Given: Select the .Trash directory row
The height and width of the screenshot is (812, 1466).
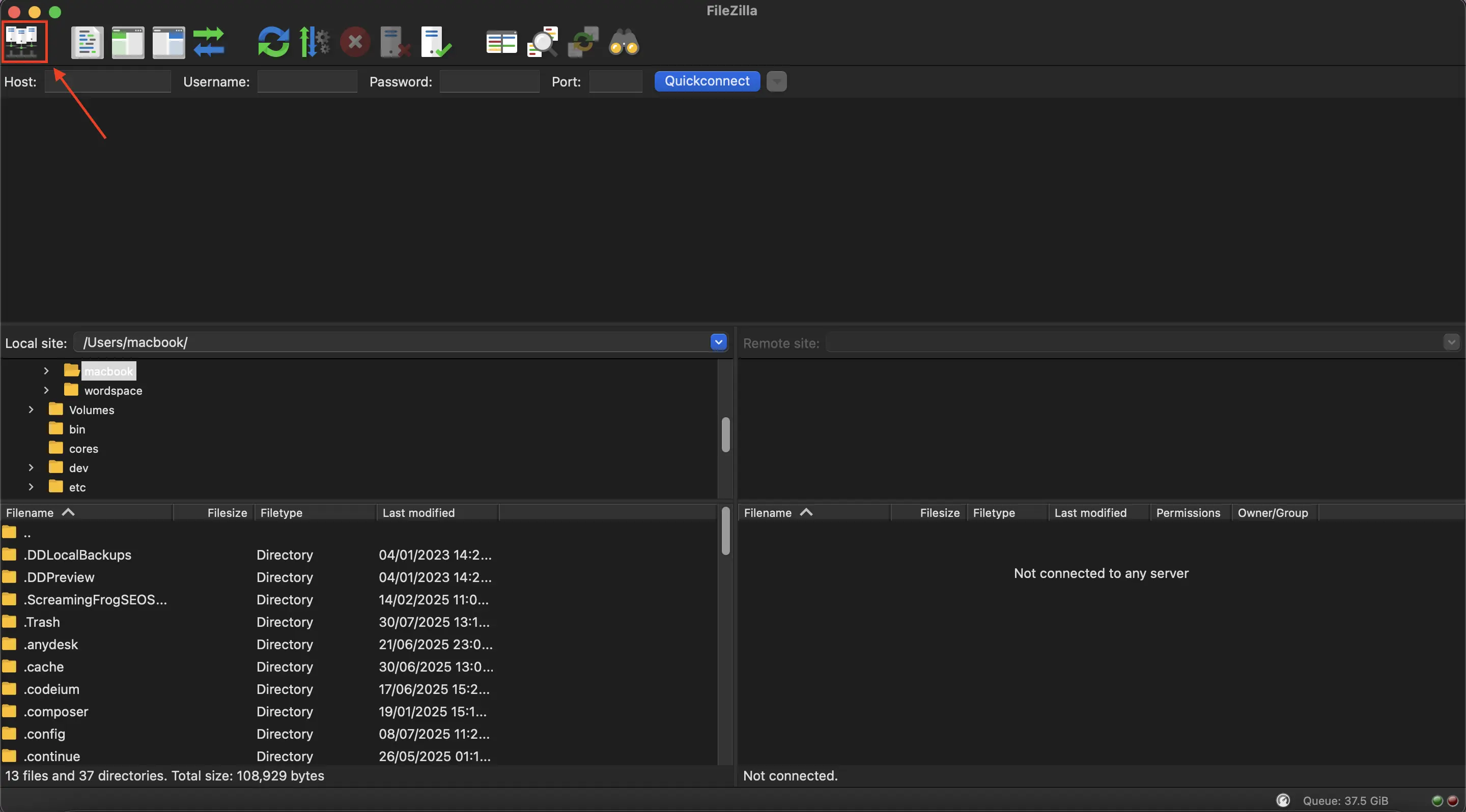Looking at the screenshot, I should [x=358, y=622].
